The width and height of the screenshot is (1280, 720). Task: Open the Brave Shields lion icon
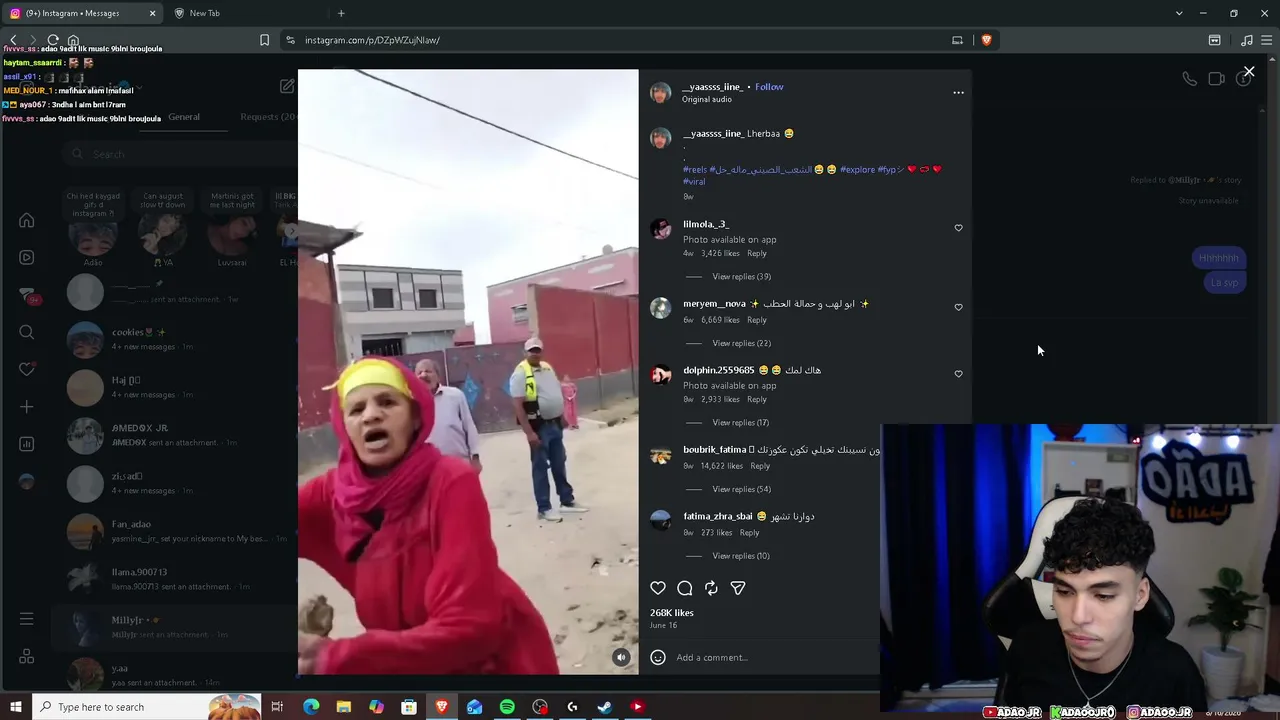coord(986,40)
